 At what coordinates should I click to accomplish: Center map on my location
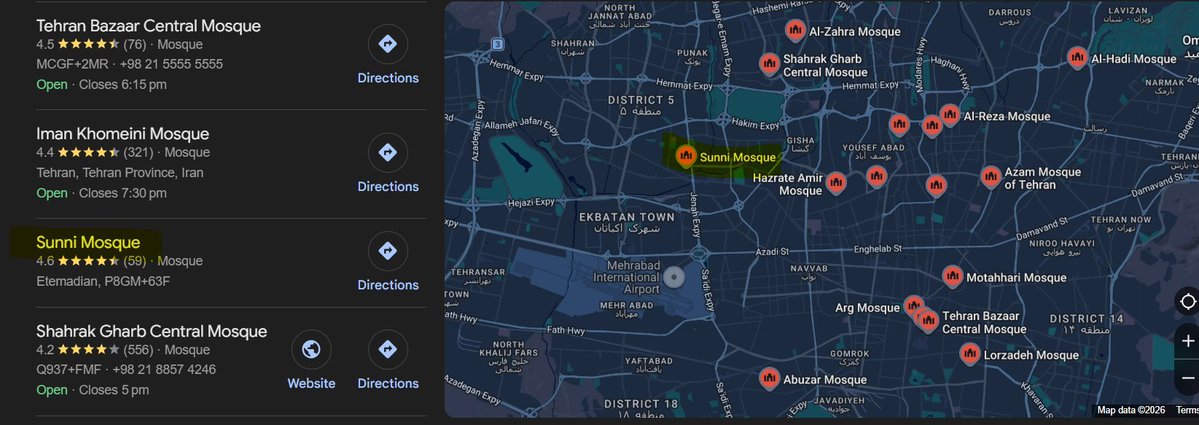(1187, 301)
